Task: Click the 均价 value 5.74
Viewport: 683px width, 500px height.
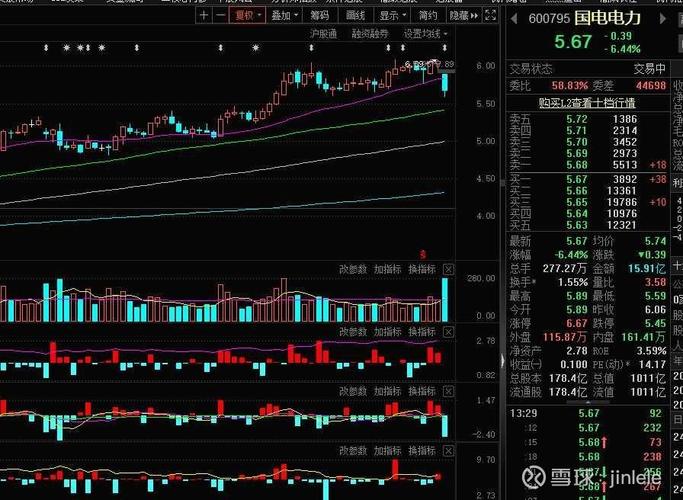Action: click(655, 241)
